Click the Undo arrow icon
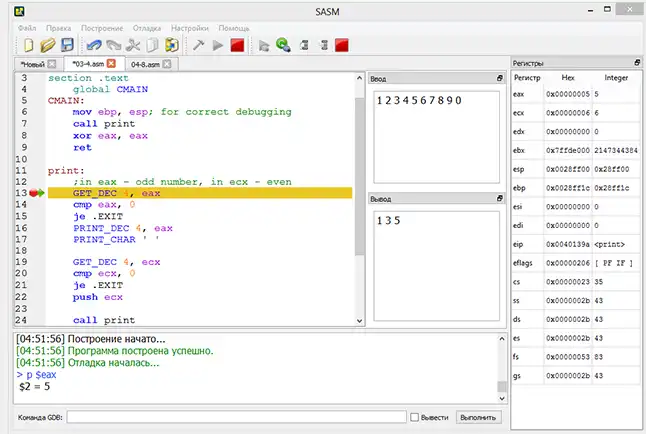 click(94, 45)
